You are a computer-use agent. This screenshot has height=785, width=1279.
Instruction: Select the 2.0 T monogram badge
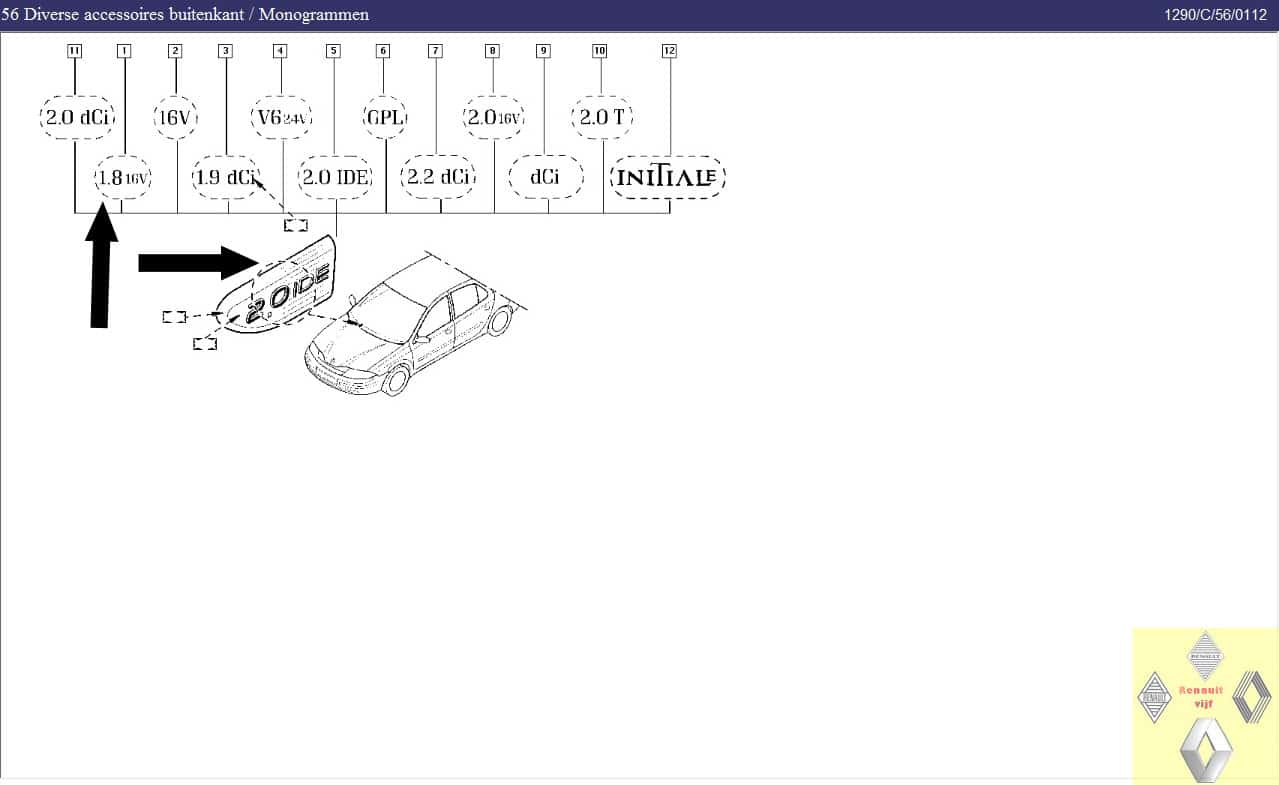coord(602,117)
